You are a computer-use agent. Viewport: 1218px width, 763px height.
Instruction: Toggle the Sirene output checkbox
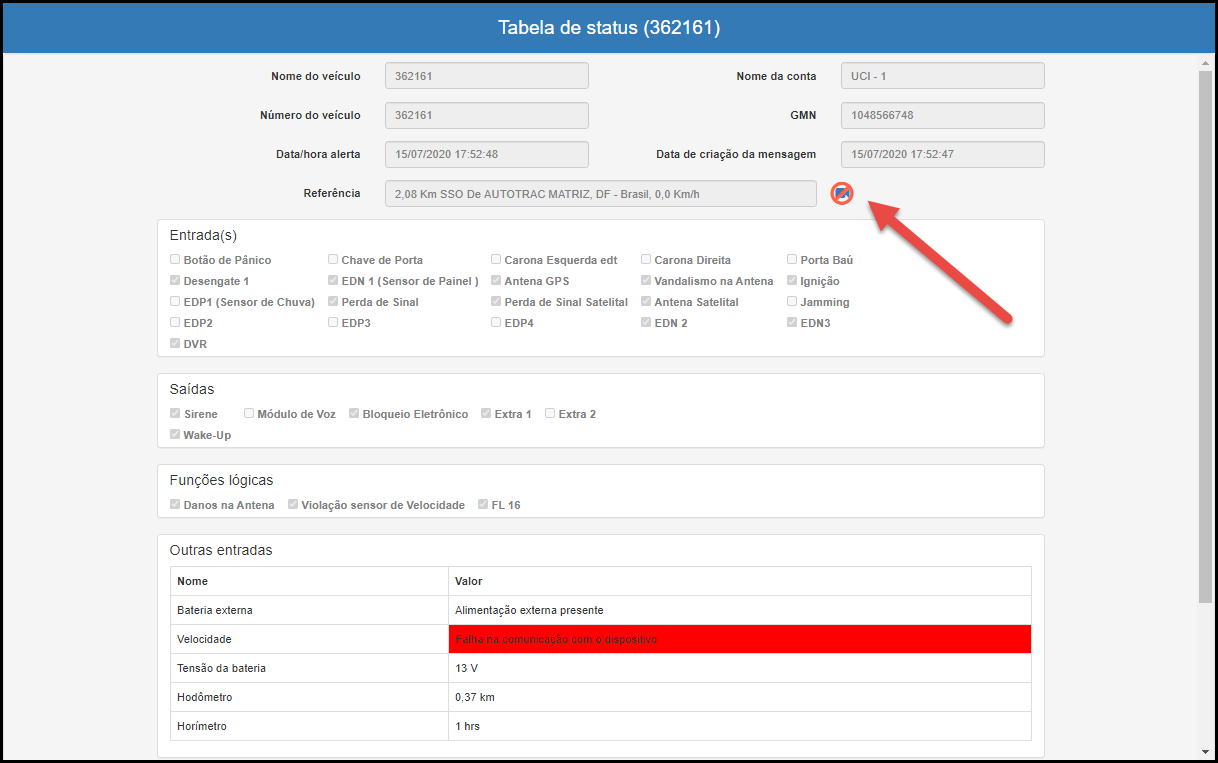tap(175, 414)
